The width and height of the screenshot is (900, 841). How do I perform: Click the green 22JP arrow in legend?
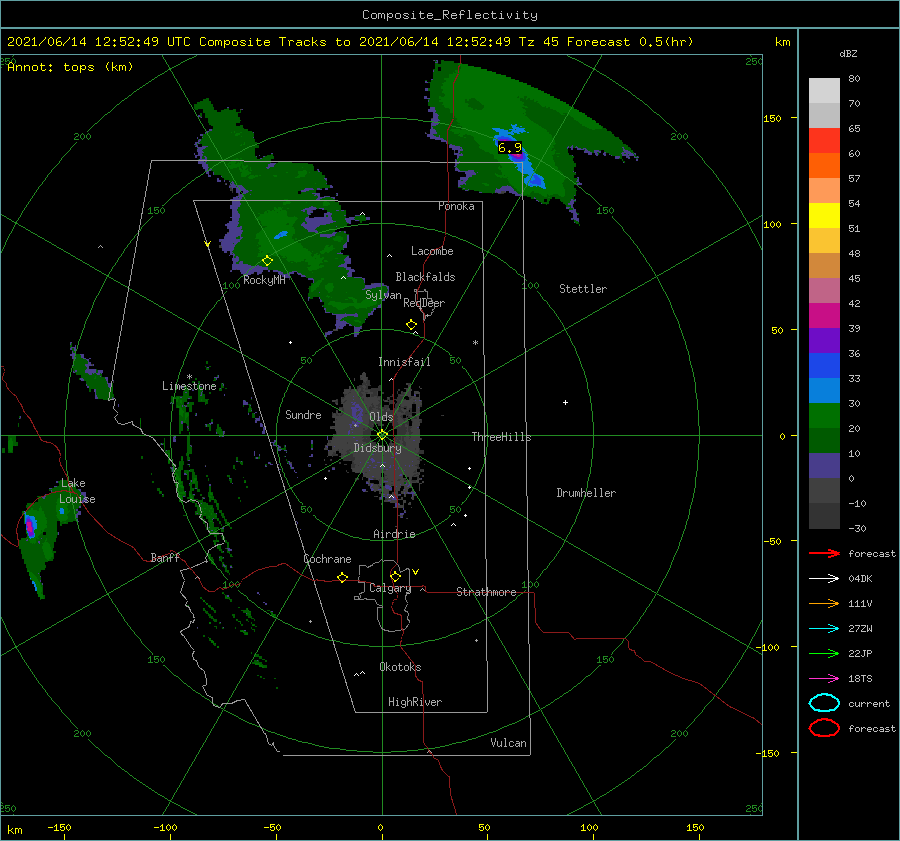click(x=824, y=653)
